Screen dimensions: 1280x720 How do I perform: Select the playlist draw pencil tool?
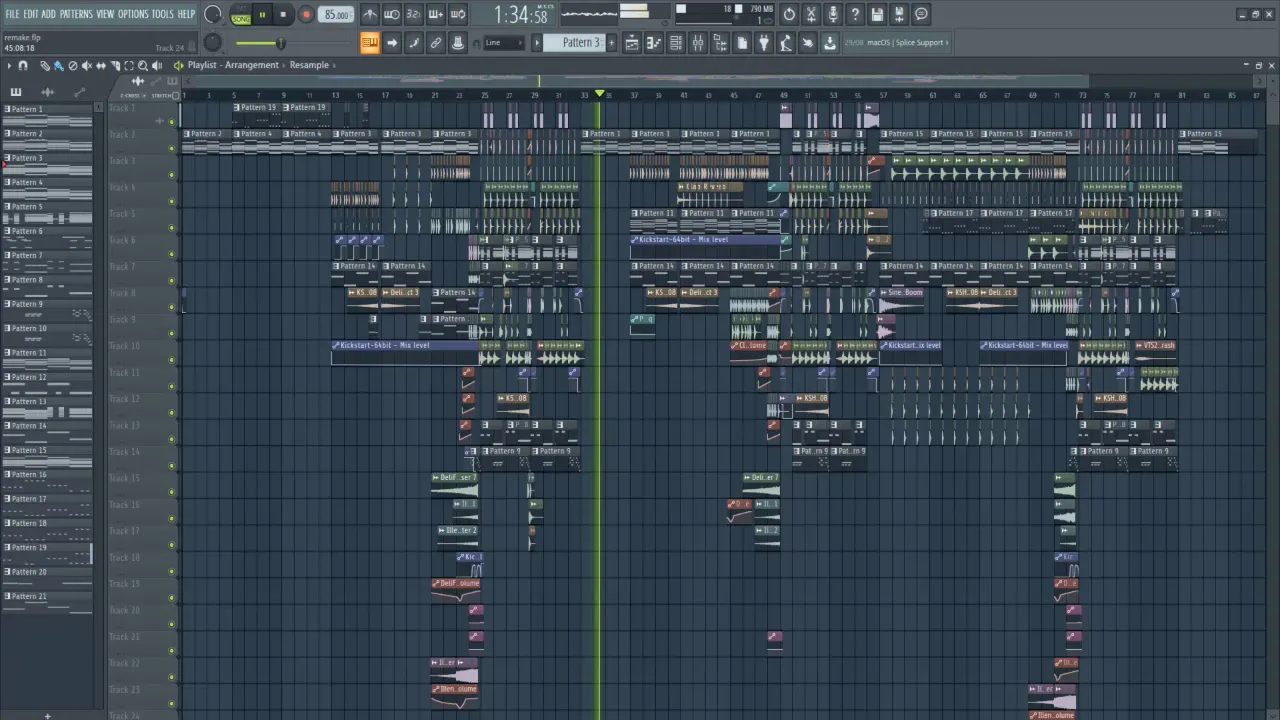click(x=45, y=65)
